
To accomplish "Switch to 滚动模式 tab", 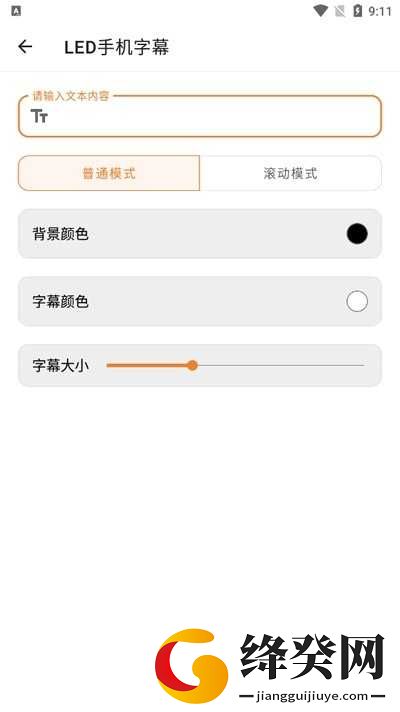I will pyautogui.click(x=291, y=173).
